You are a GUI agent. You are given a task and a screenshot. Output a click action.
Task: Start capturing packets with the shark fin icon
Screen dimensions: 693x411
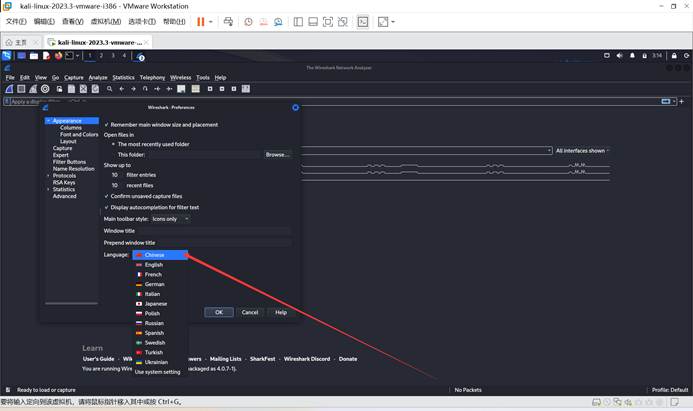[x=9, y=89]
